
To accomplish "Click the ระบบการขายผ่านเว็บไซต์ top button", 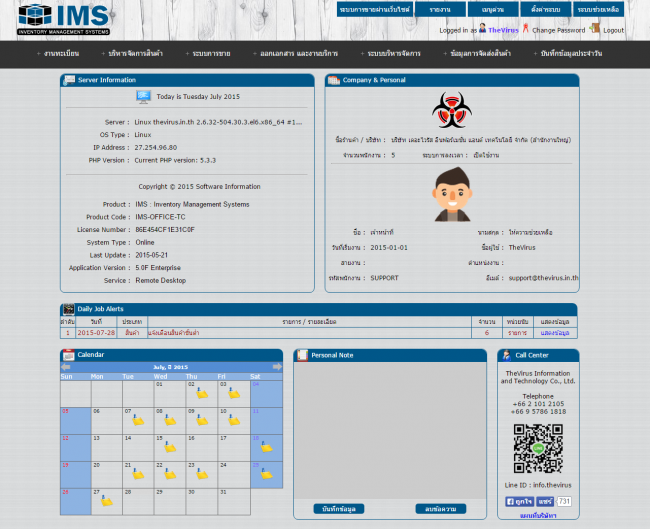I will coord(374,9).
